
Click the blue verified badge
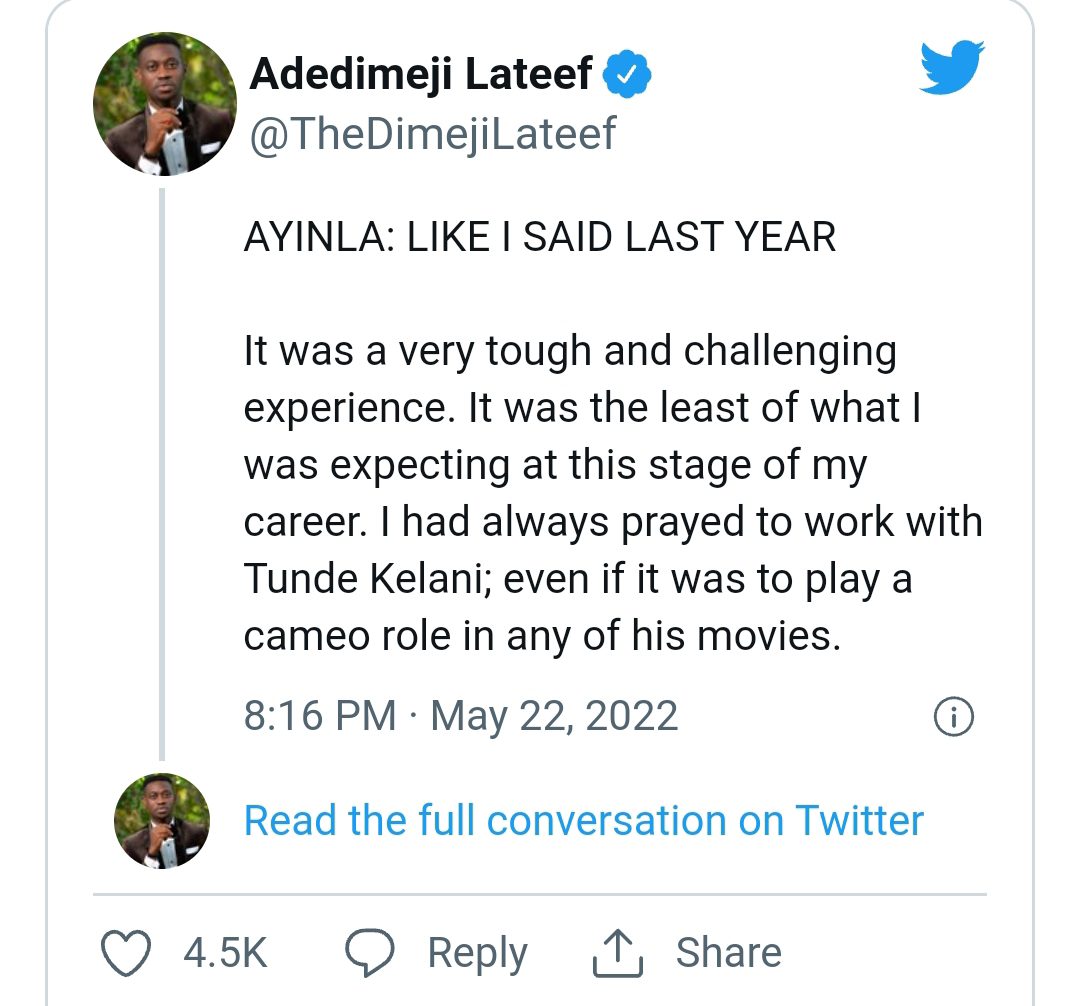coord(629,73)
